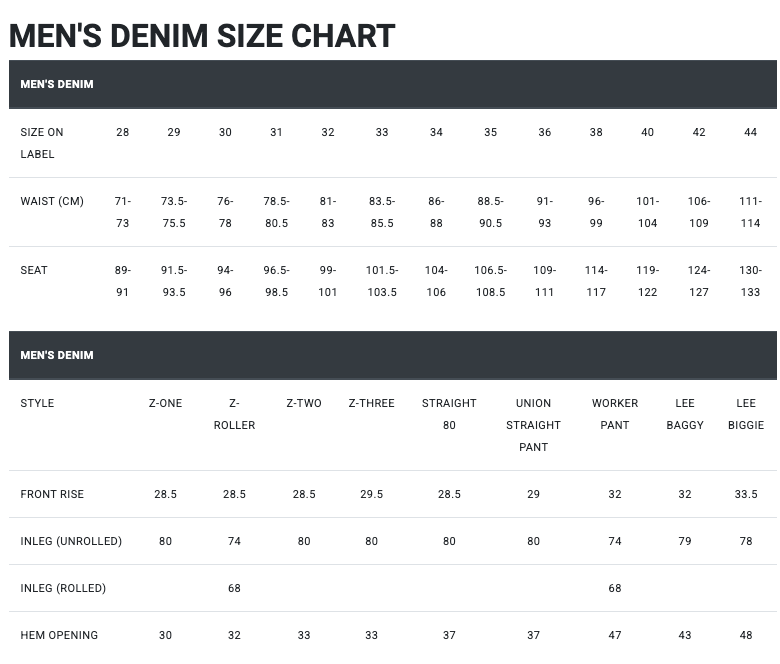This screenshot has height=664, width=780.
Task: Select the first MEN'S DENIM table header bar
Action: pyautogui.click(x=392, y=84)
